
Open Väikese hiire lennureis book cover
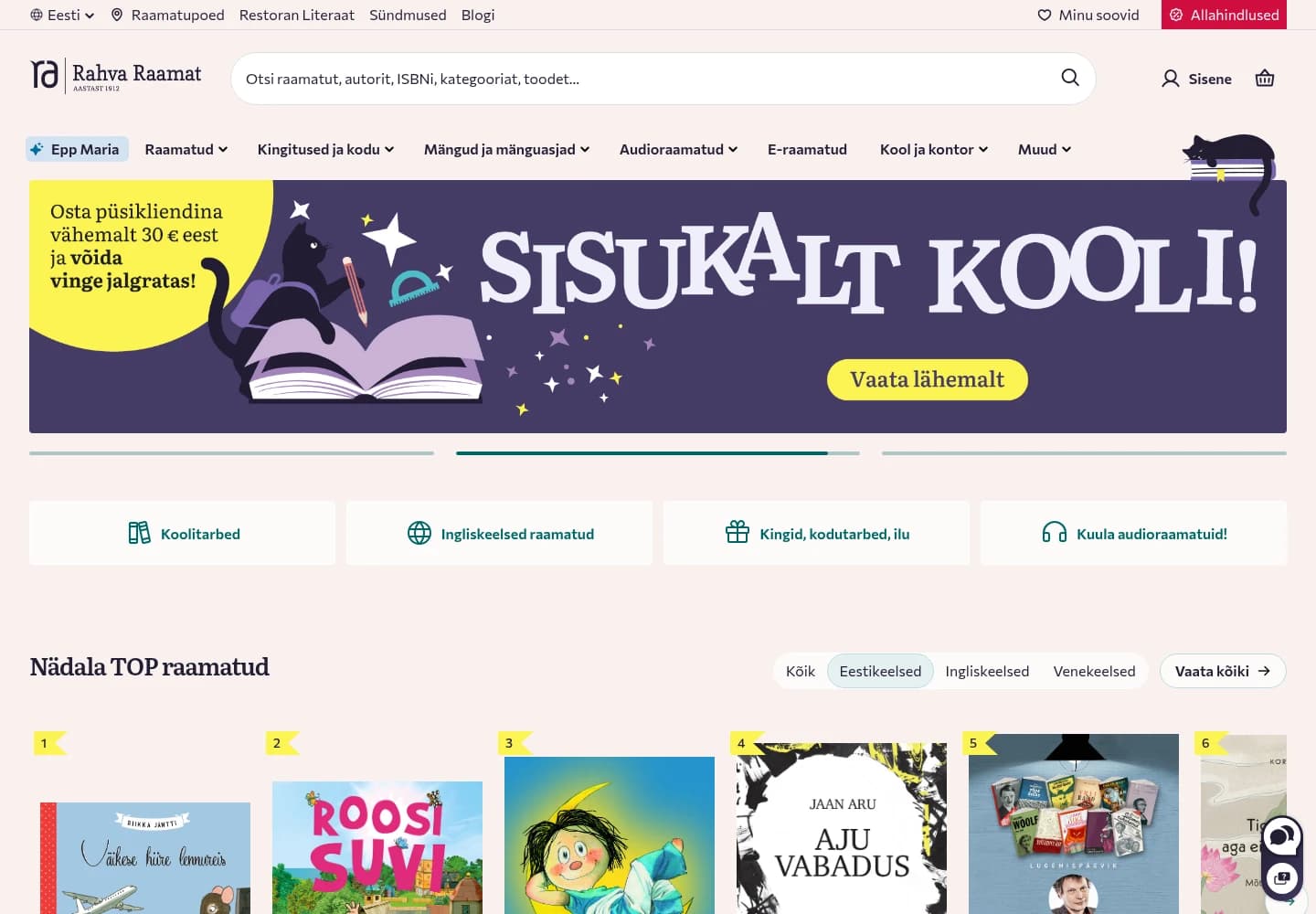pyautogui.click(x=145, y=858)
